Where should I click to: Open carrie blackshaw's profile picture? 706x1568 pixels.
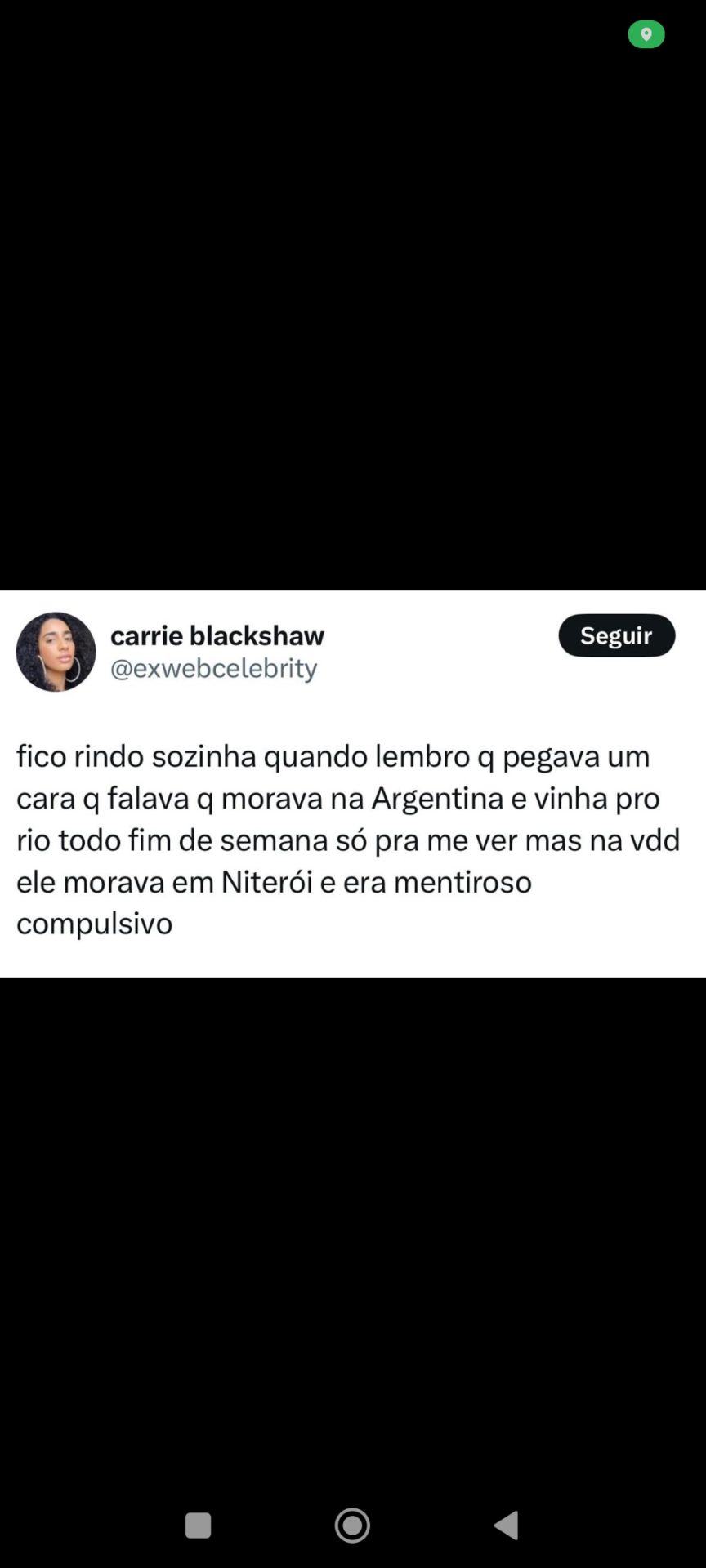click(56, 652)
